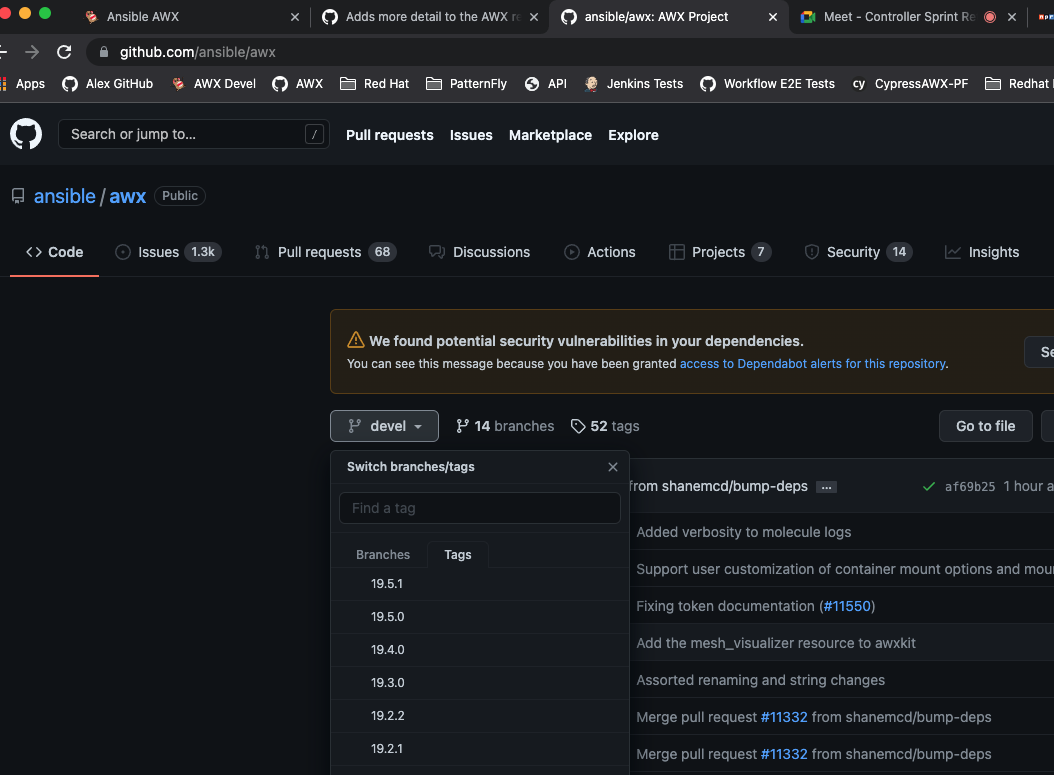Image resolution: width=1054 pixels, height=775 pixels.
Task: Select tag 19.3.0 from list
Action: click(x=387, y=683)
